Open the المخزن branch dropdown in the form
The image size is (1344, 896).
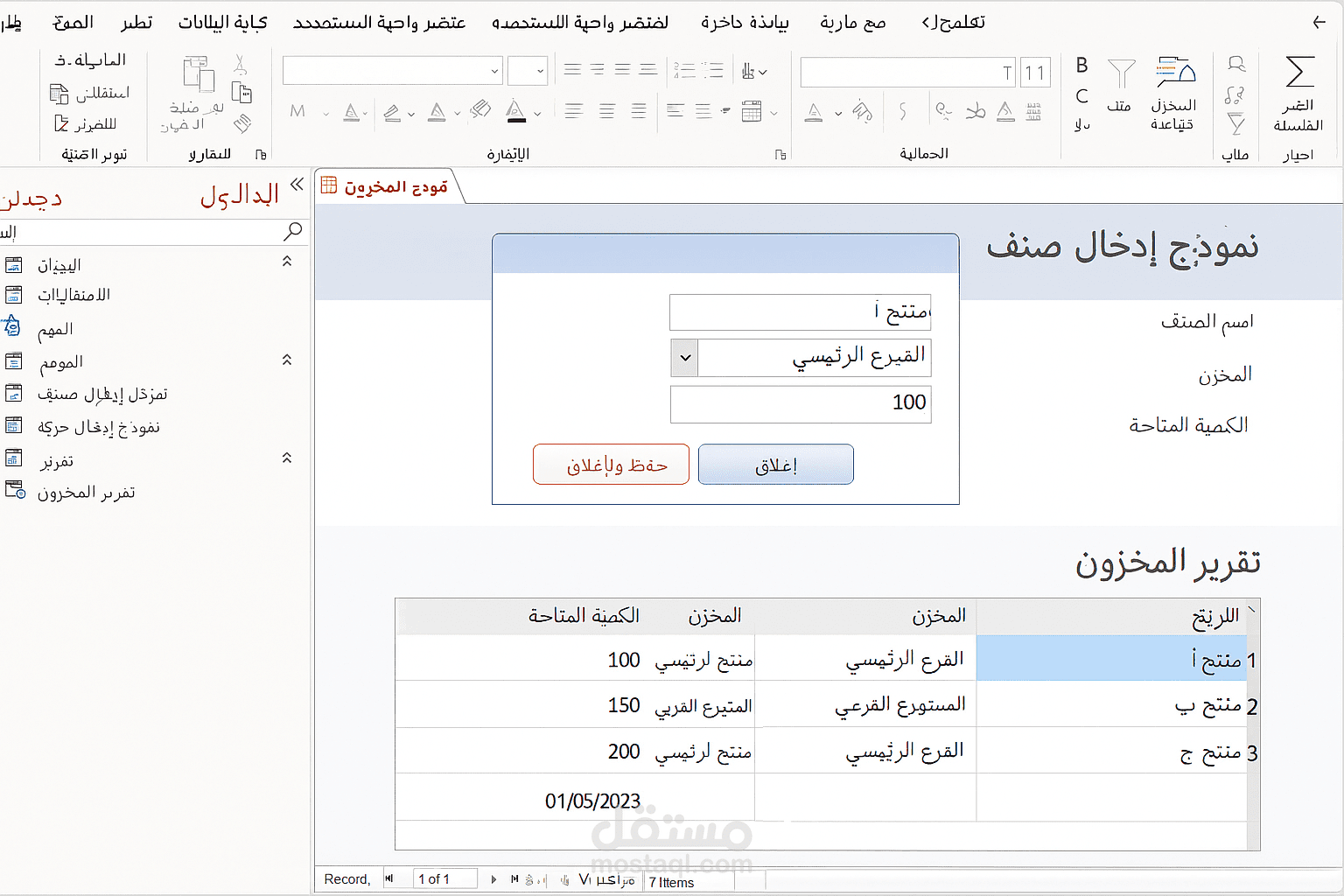point(683,358)
